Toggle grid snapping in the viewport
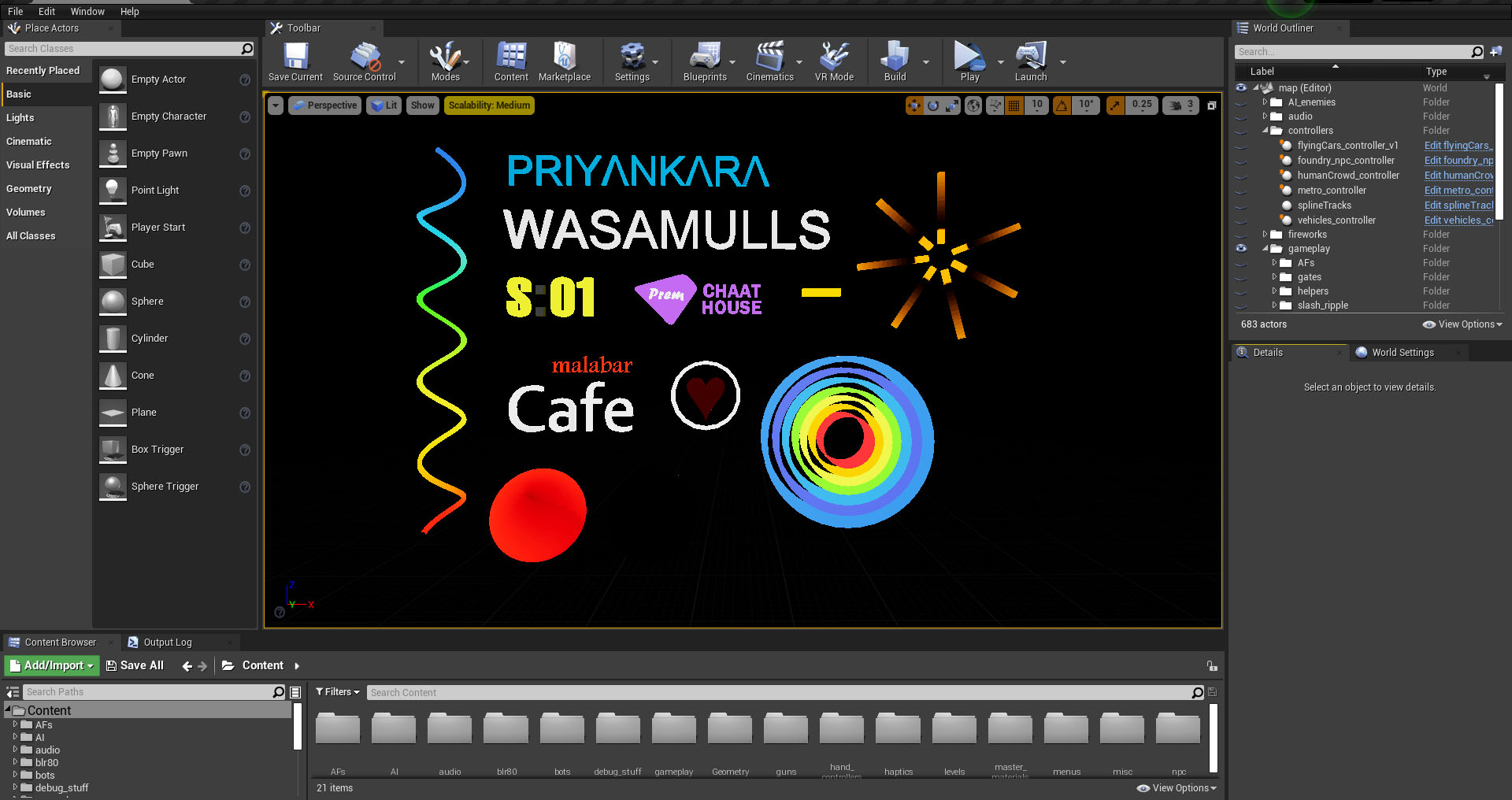Image resolution: width=1512 pixels, height=800 pixels. pyautogui.click(x=1014, y=106)
